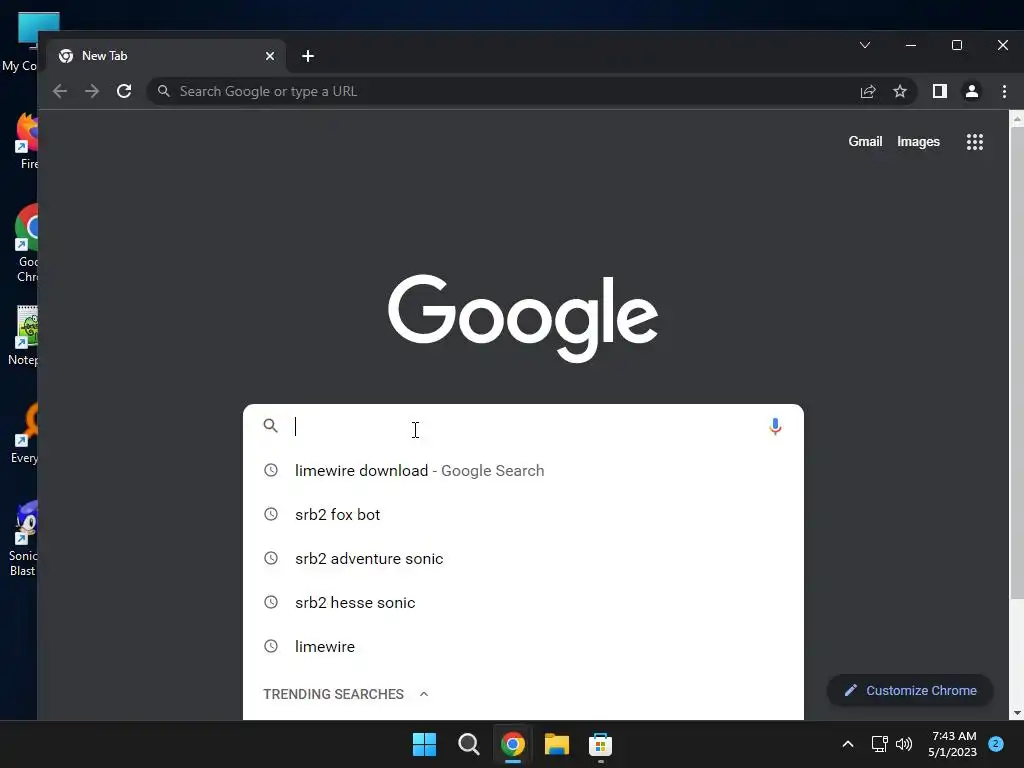
Task: Choose 'limewire download' suggestion
Action: pyautogui.click(x=523, y=470)
